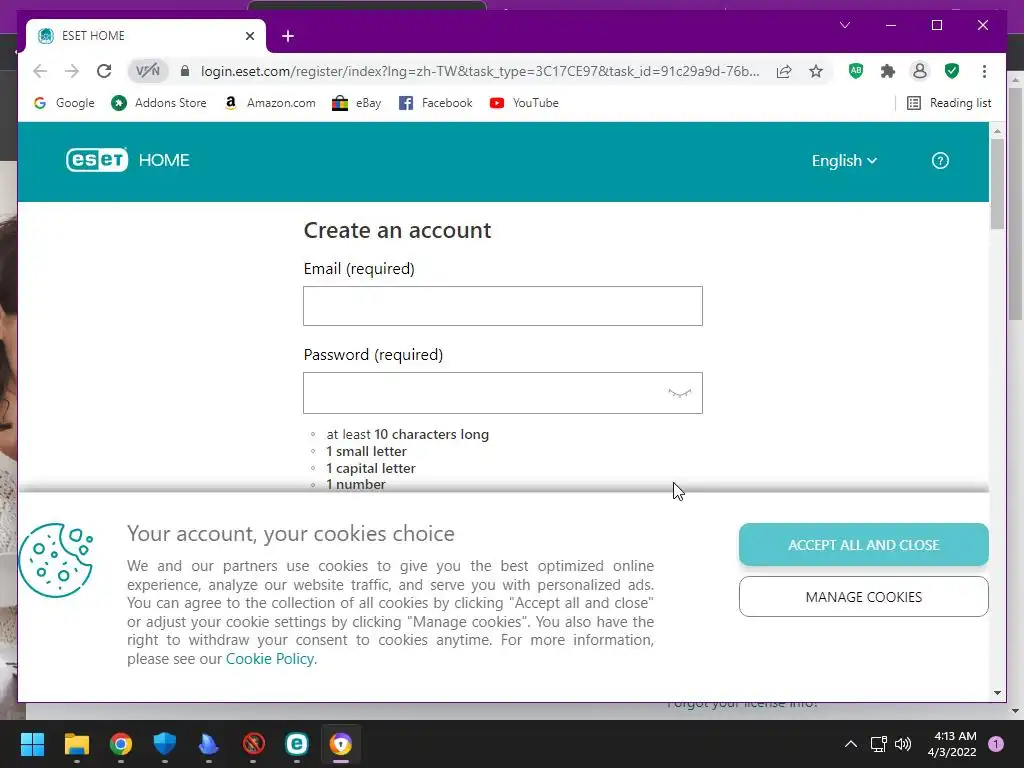
Task: Click the Manage Cookies button
Action: 863,597
